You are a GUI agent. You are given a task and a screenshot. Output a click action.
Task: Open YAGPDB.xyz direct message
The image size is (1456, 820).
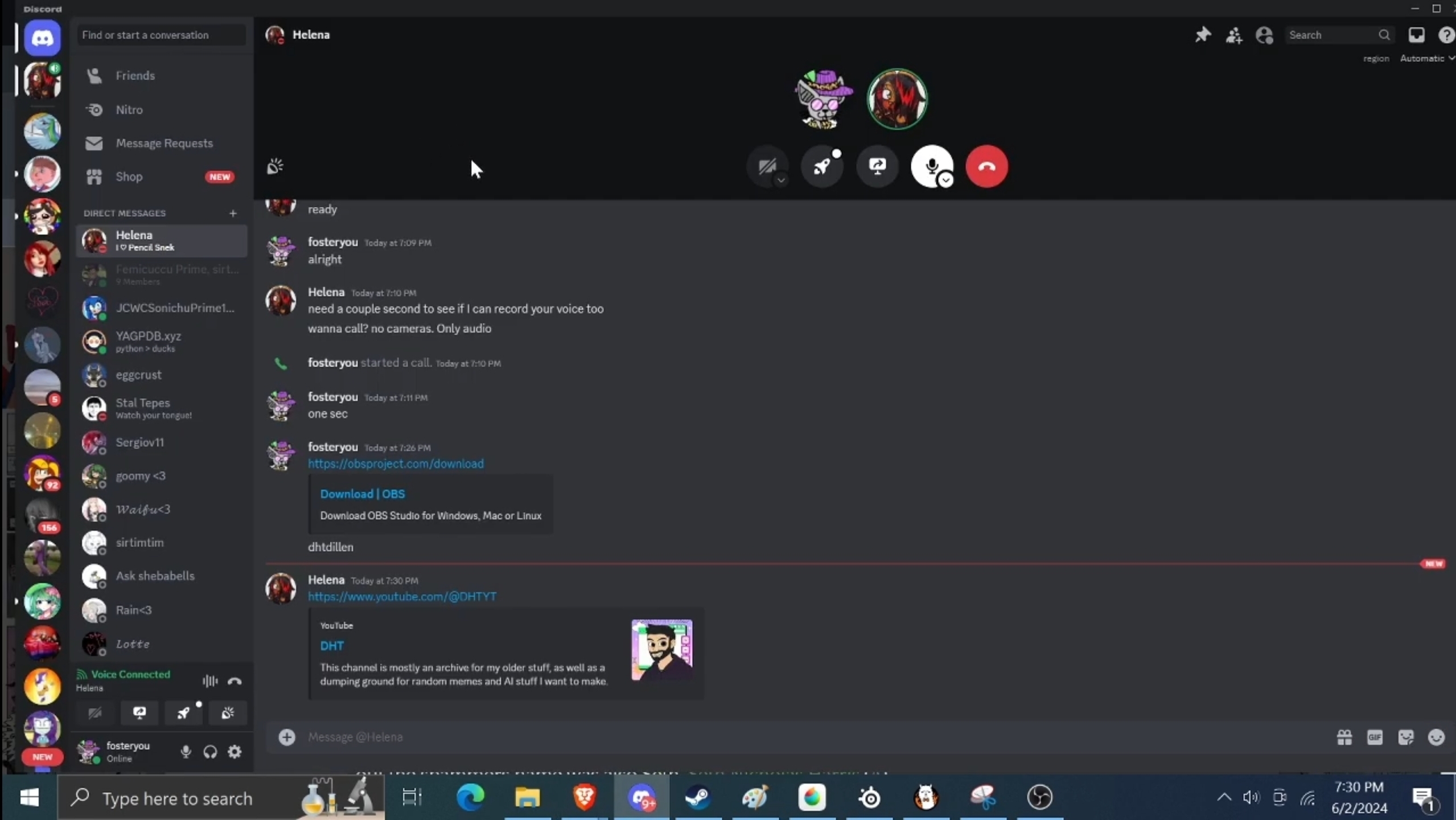point(162,341)
